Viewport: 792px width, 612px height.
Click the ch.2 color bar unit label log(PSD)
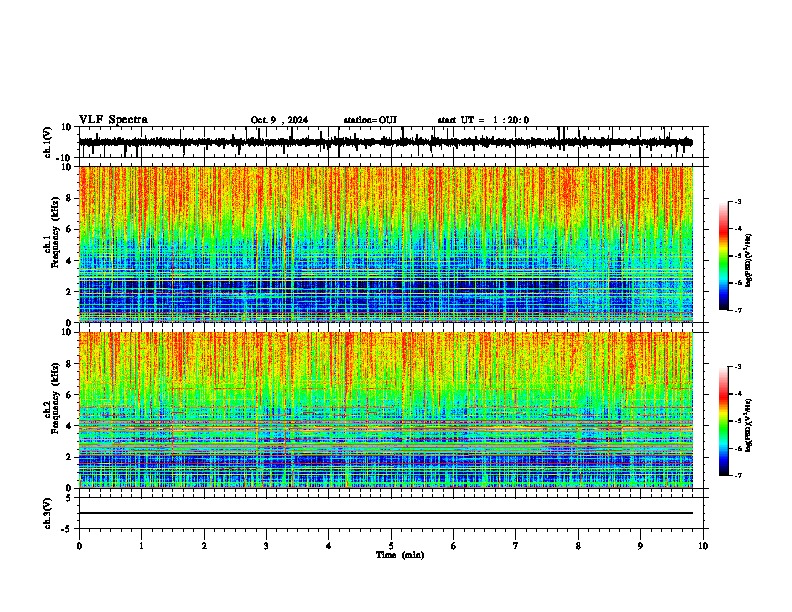pos(748,424)
